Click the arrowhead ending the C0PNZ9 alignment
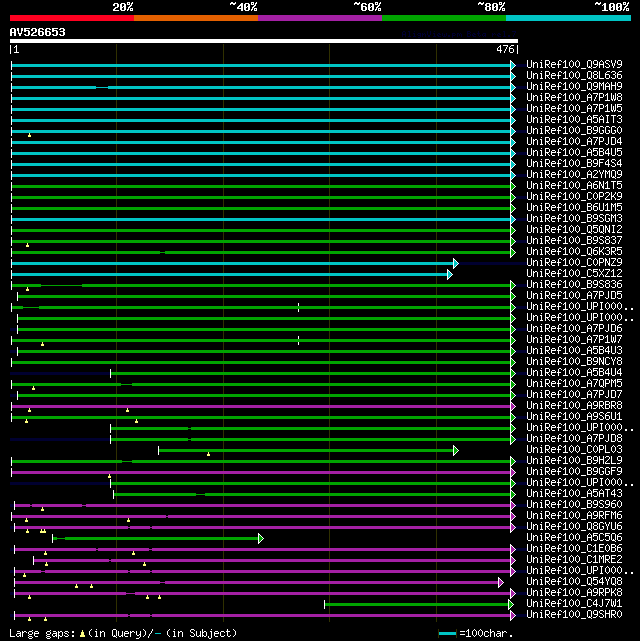 pyautogui.click(x=456, y=263)
